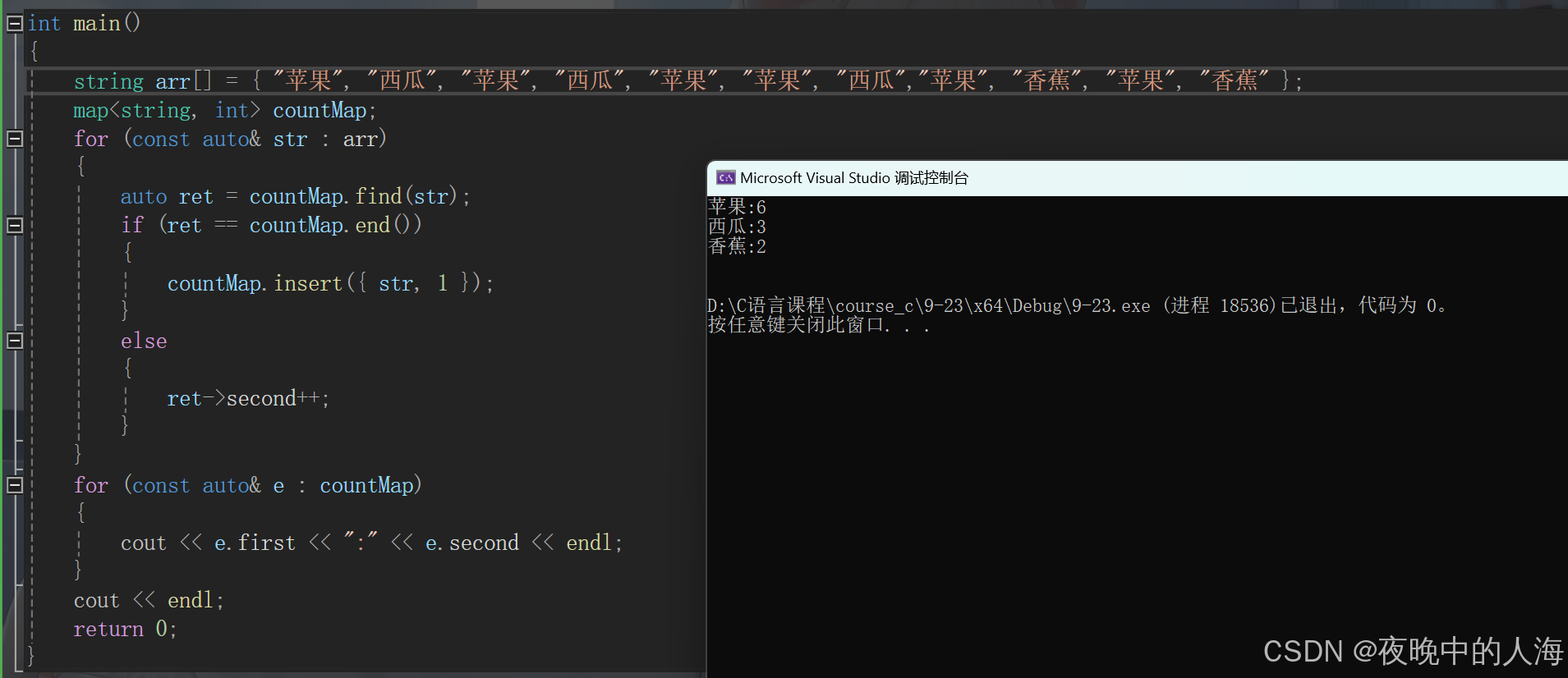Click the 'return 0;' statement
Screen dimensions: 1568x678
click(x=125, y=629)
